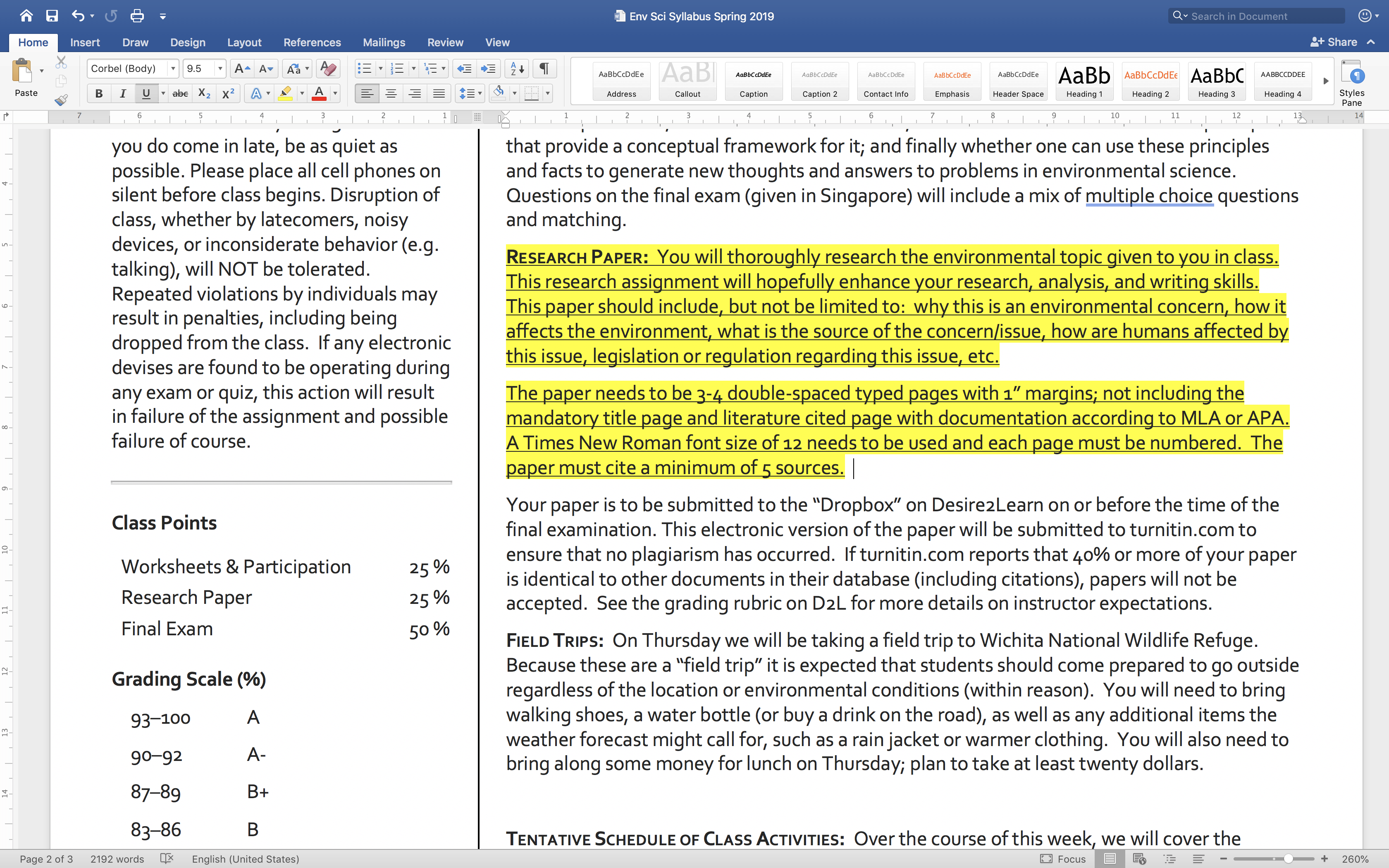
Task: Open the Draw tab
Action: (x=135, y=43)
